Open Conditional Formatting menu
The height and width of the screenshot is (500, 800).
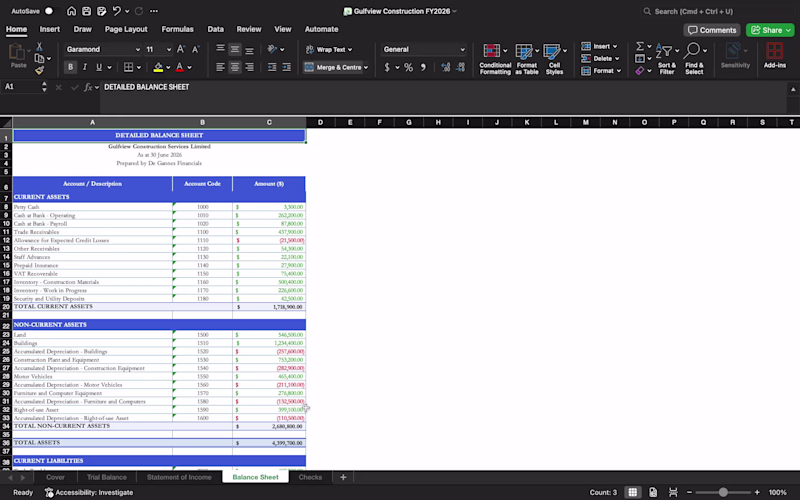[x=495, y=59]
